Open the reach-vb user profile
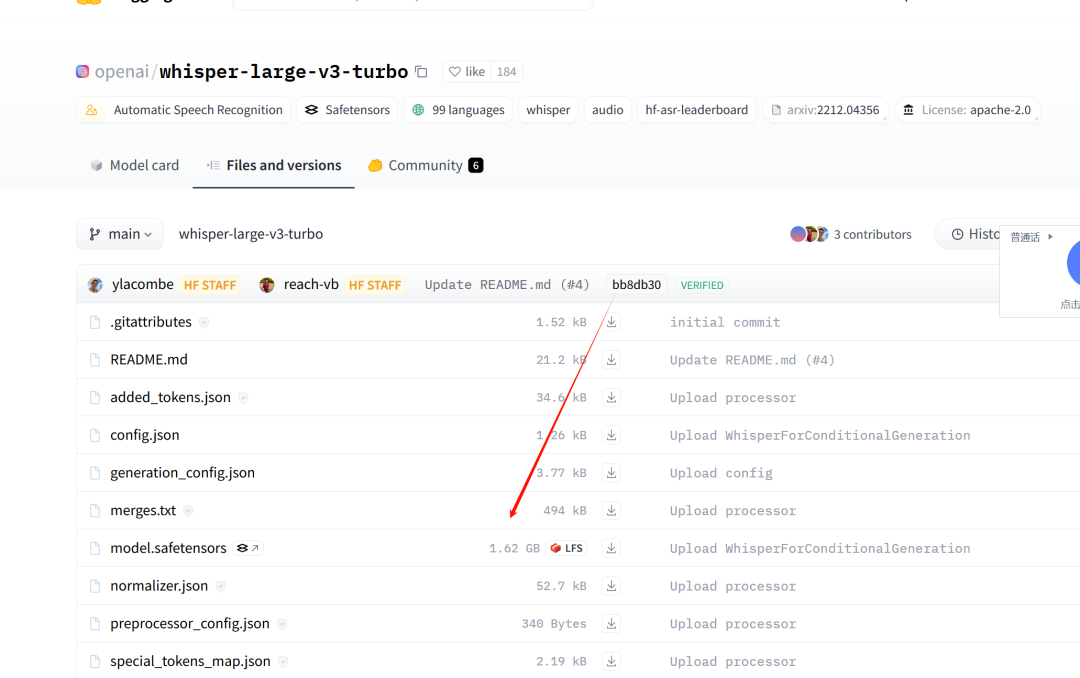The width and height of the screenshot is (1080, 678). [311, 285]
